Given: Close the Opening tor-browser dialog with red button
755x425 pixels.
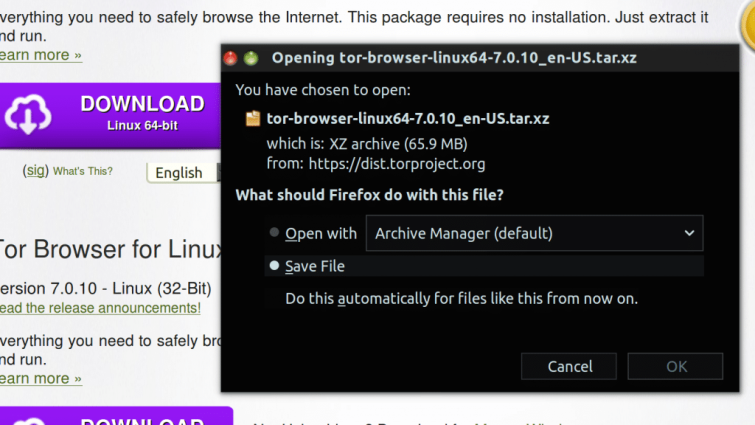Looking at the screenshot, I should click(x=231, y=58).
